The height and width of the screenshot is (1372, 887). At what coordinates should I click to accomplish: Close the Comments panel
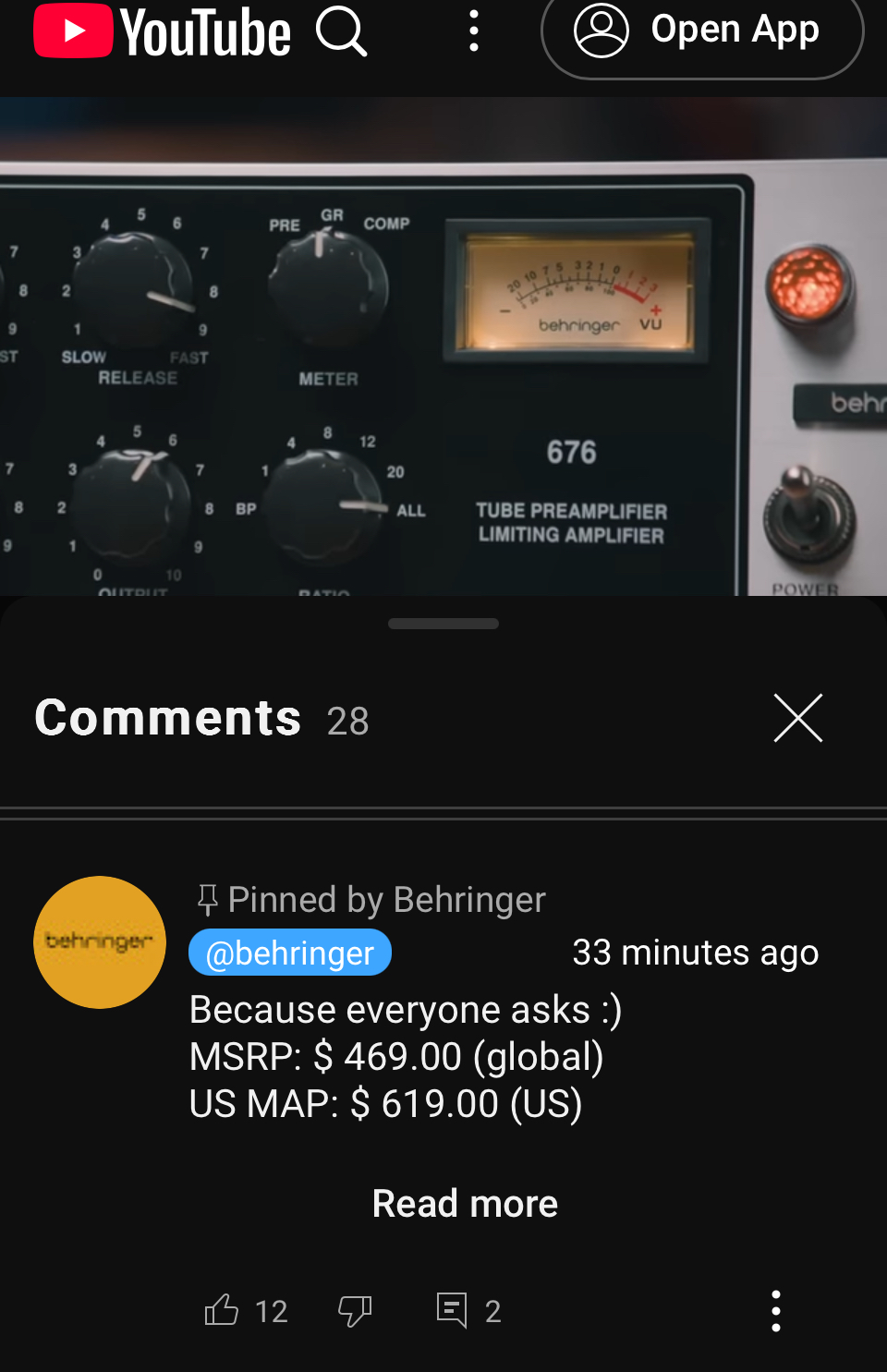point(798,718)
